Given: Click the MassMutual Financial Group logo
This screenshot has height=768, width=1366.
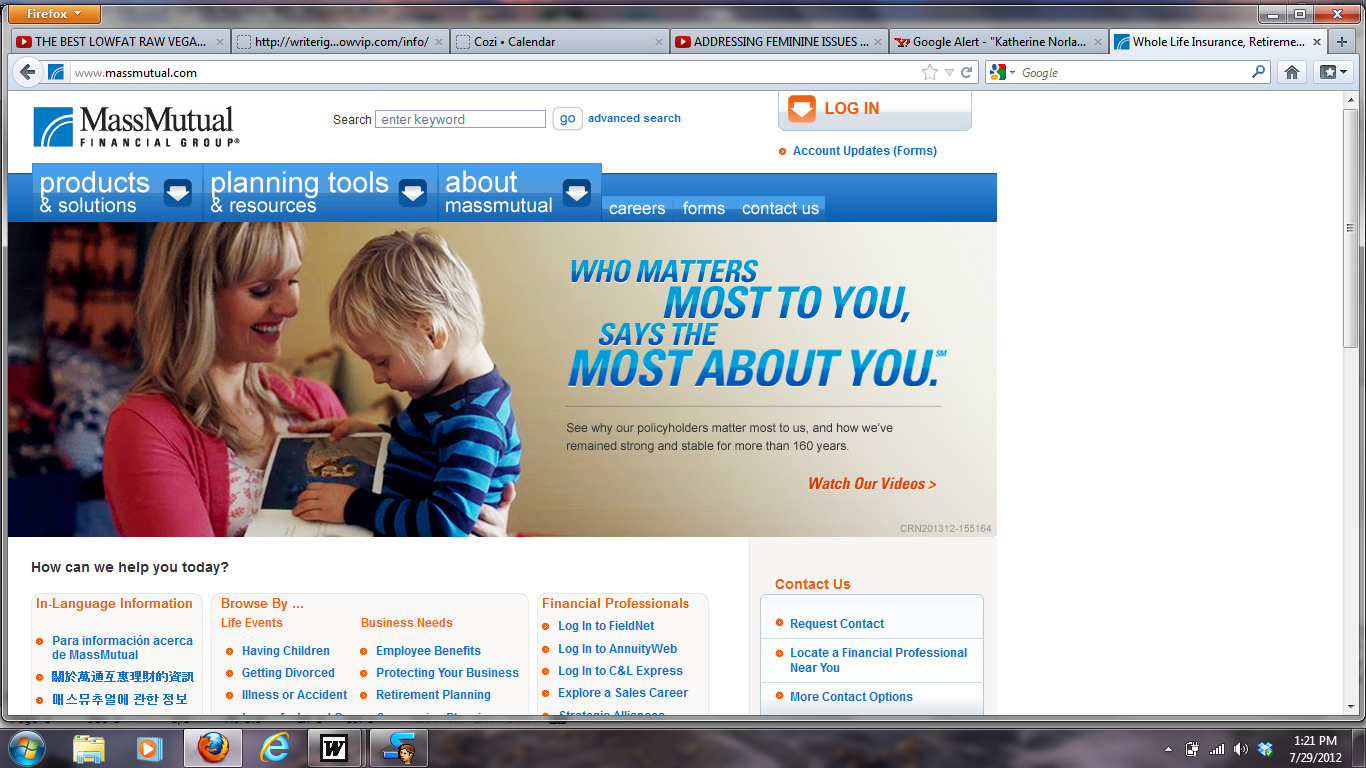Looking at the screenshot, I should (x=136, y=127).
